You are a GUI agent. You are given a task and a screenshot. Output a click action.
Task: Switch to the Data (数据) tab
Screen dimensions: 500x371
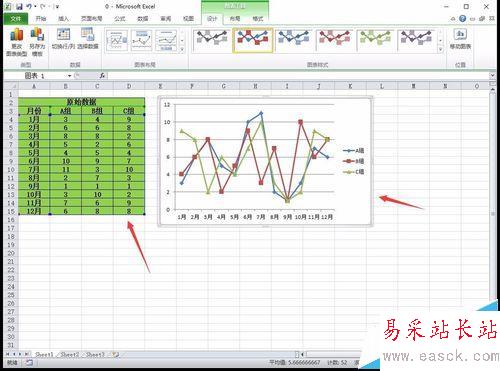pos(143,19)
